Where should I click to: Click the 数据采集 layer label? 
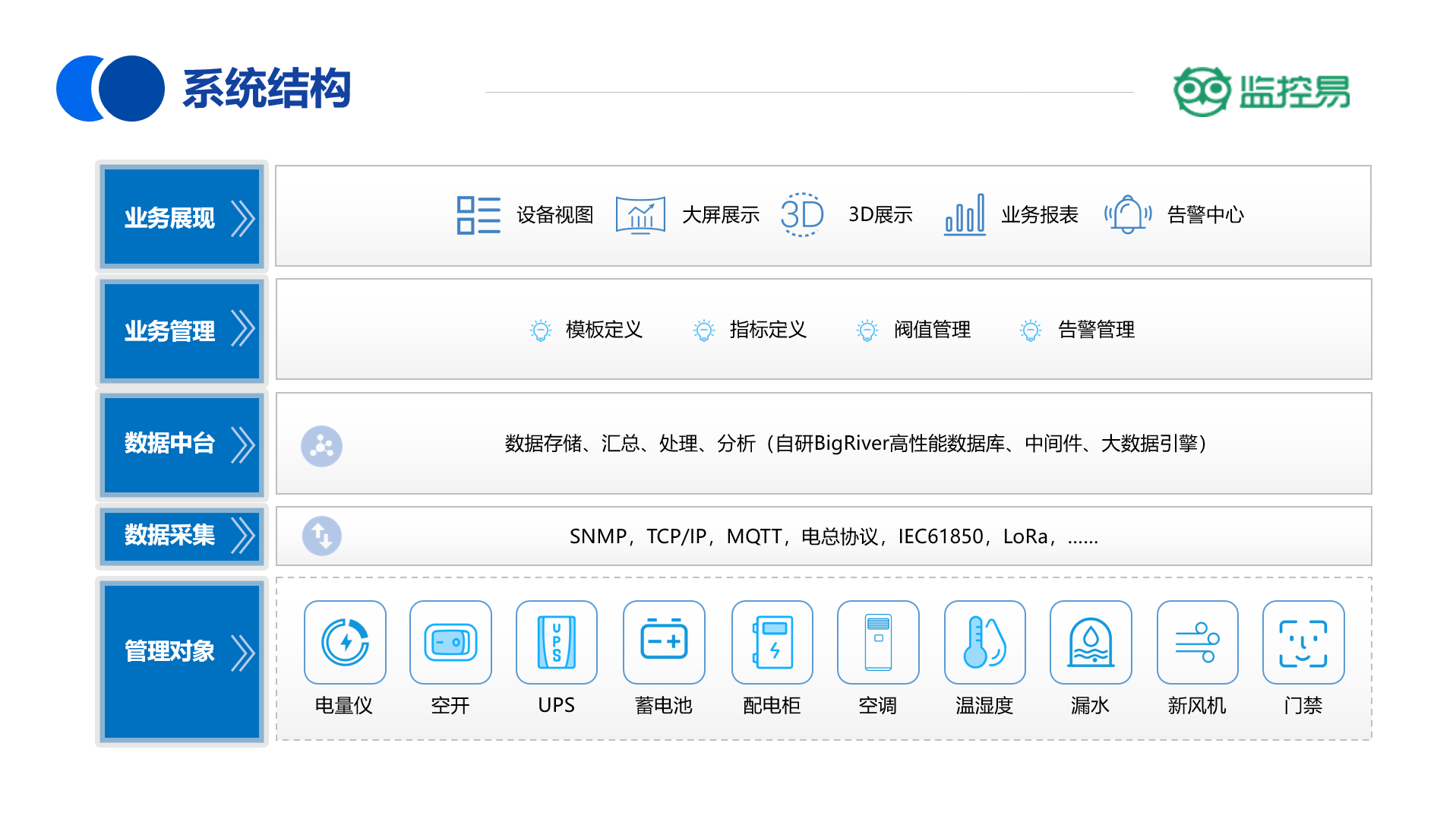click(169, 535)
